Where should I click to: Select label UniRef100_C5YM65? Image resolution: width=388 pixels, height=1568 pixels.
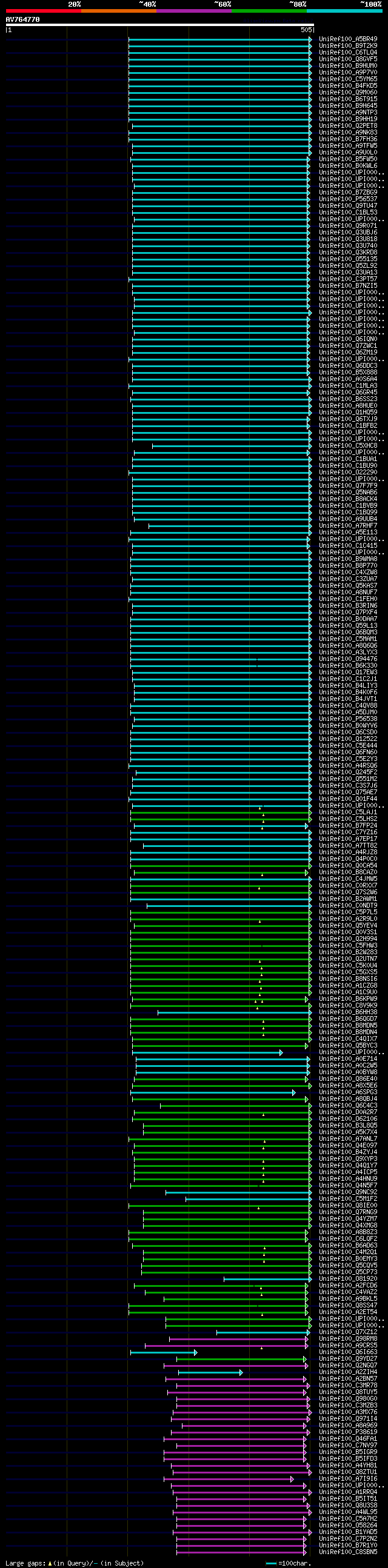click(348, 79)
